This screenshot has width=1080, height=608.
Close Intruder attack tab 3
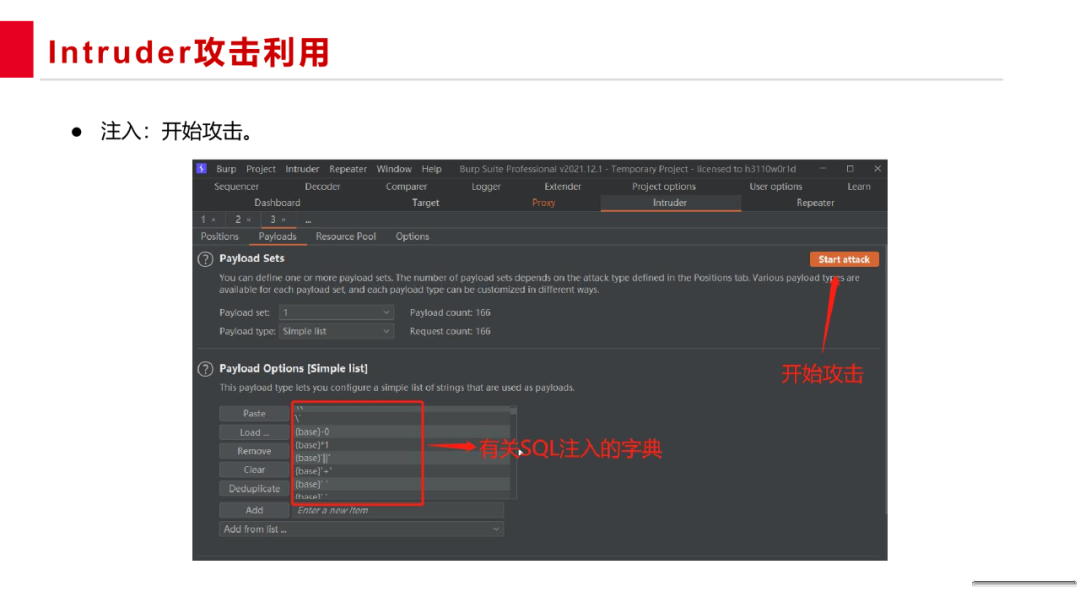[x=283, y=220]
